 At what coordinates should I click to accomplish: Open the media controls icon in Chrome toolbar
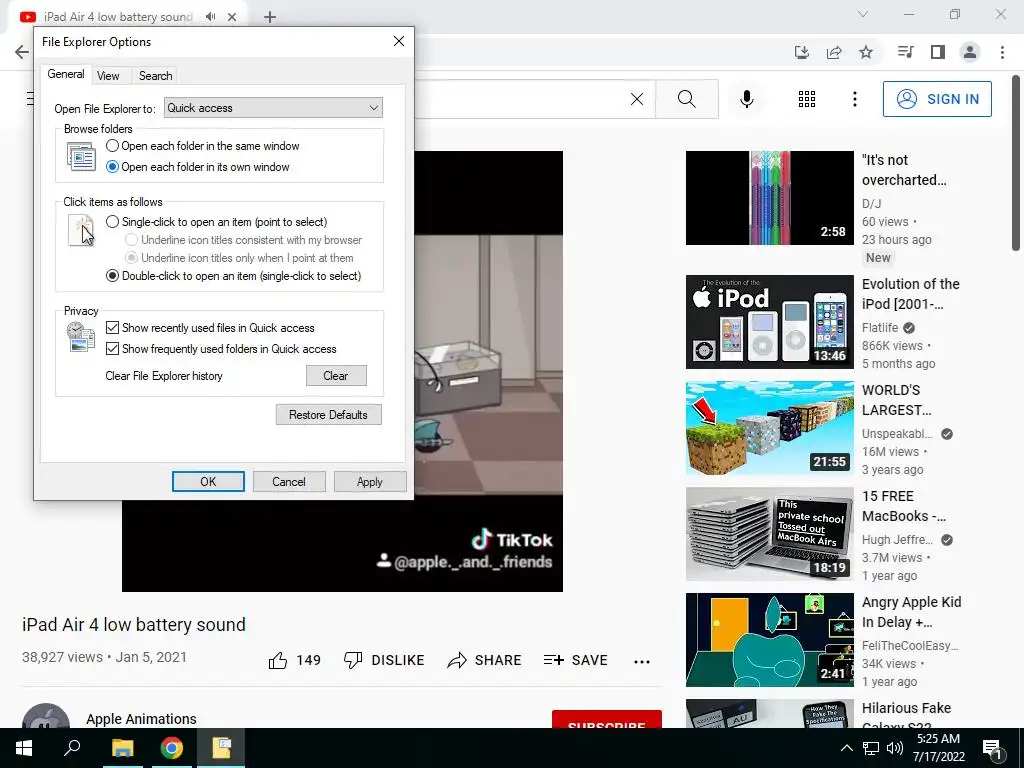[x=905, y=52]
